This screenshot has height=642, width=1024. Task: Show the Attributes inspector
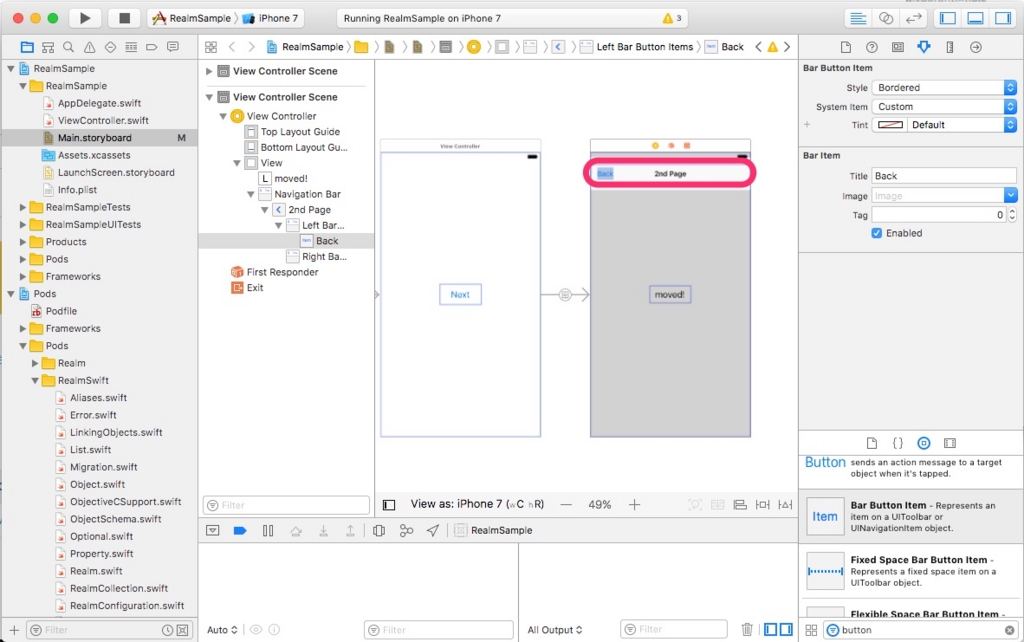pyautogui.click(x=923, y=47)
